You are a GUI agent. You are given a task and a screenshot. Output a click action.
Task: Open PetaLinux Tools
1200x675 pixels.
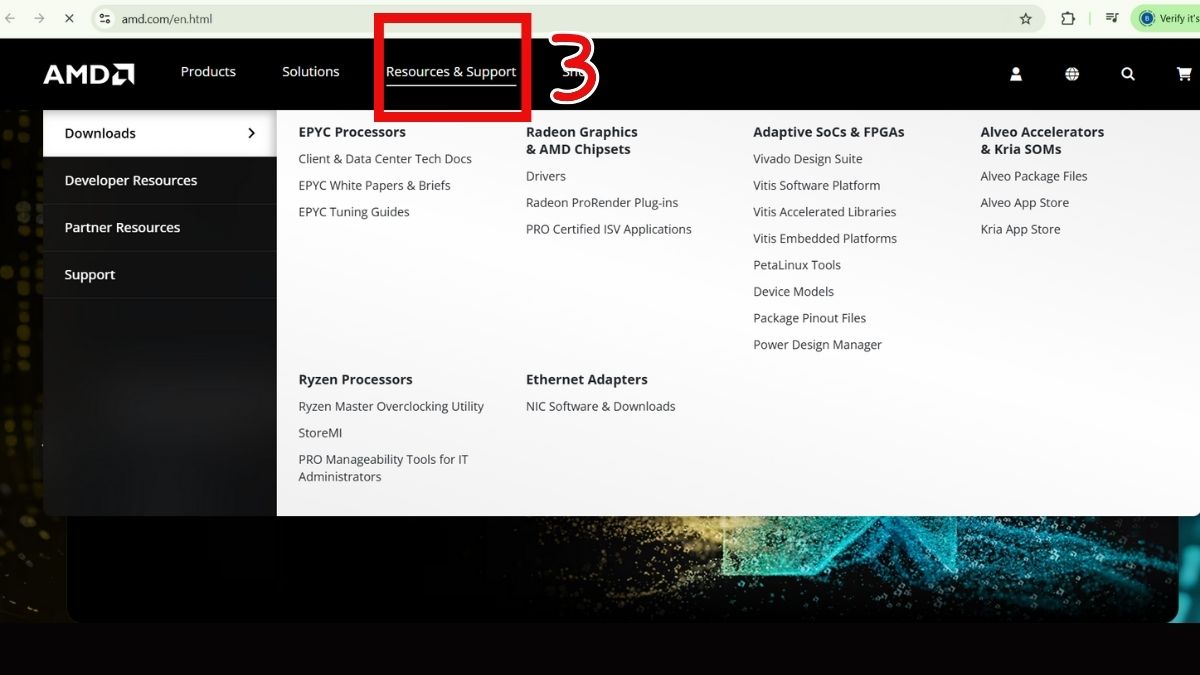click(x=797, y=265)
